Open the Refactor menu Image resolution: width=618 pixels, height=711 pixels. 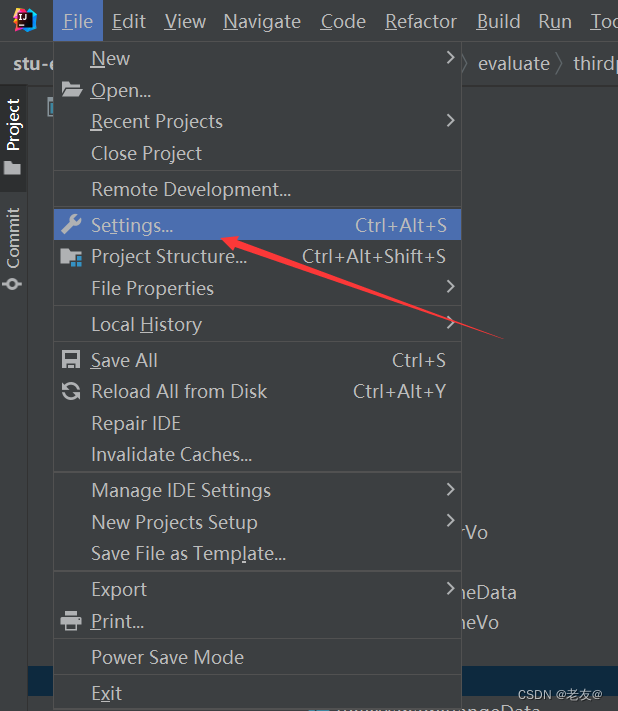click(x=420, y=21)
